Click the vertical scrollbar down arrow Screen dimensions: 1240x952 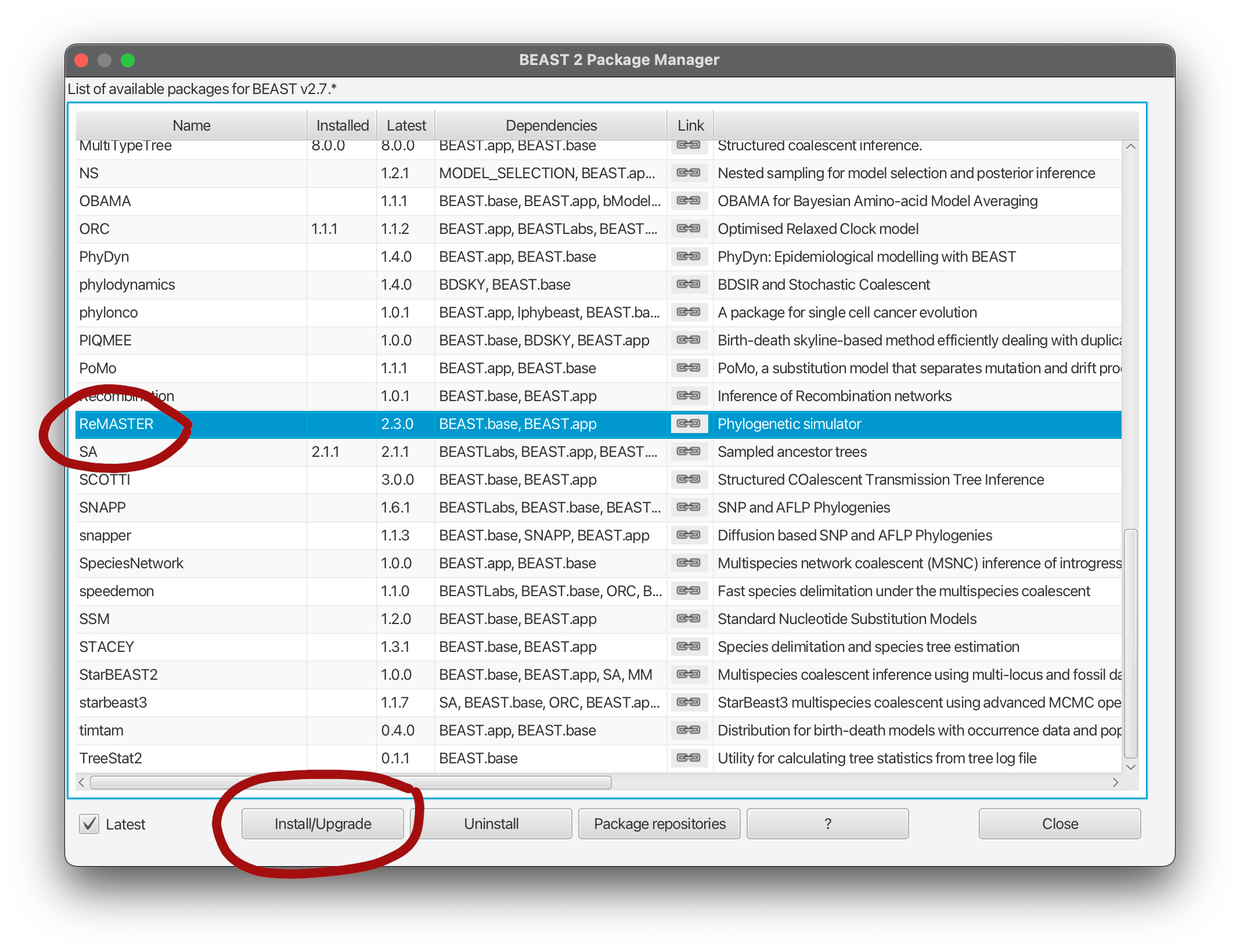(x=1130, y=767)
